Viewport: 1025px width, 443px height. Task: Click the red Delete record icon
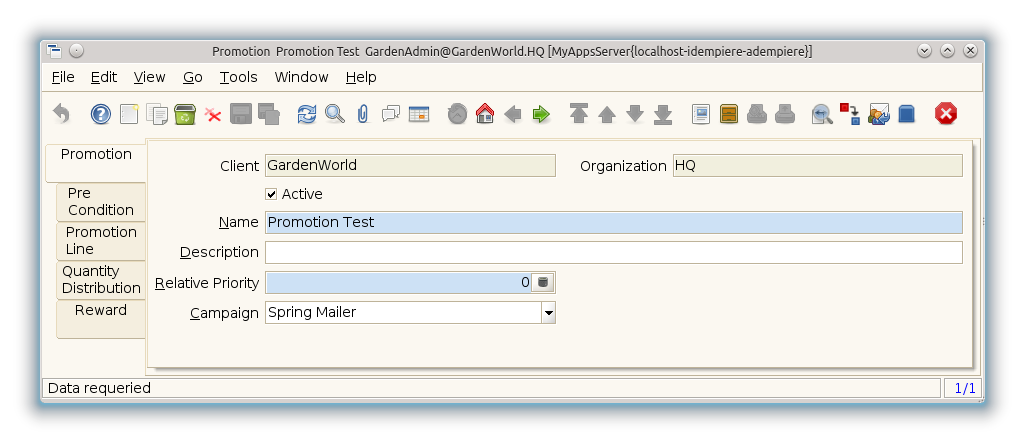[213, 114]
